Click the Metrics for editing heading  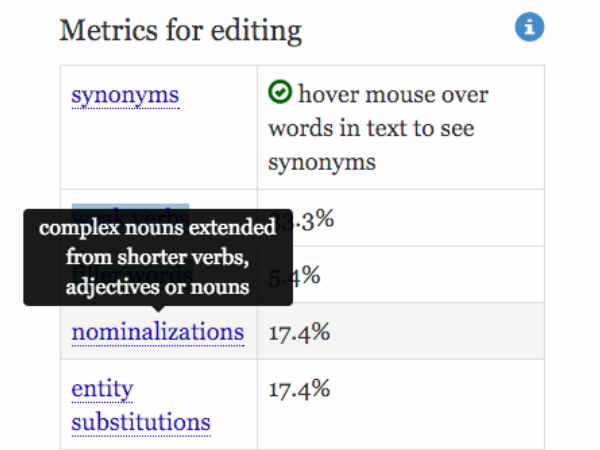tap(181, 31)
